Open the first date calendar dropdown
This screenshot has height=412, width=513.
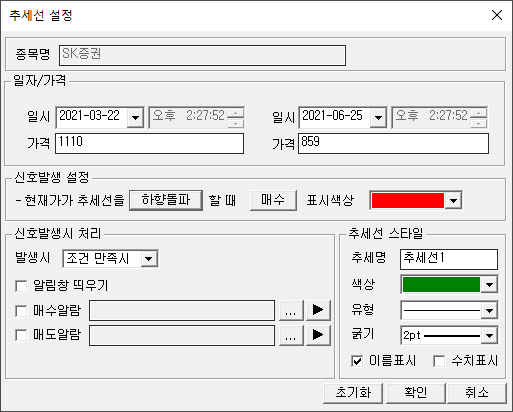coord(135,117)
